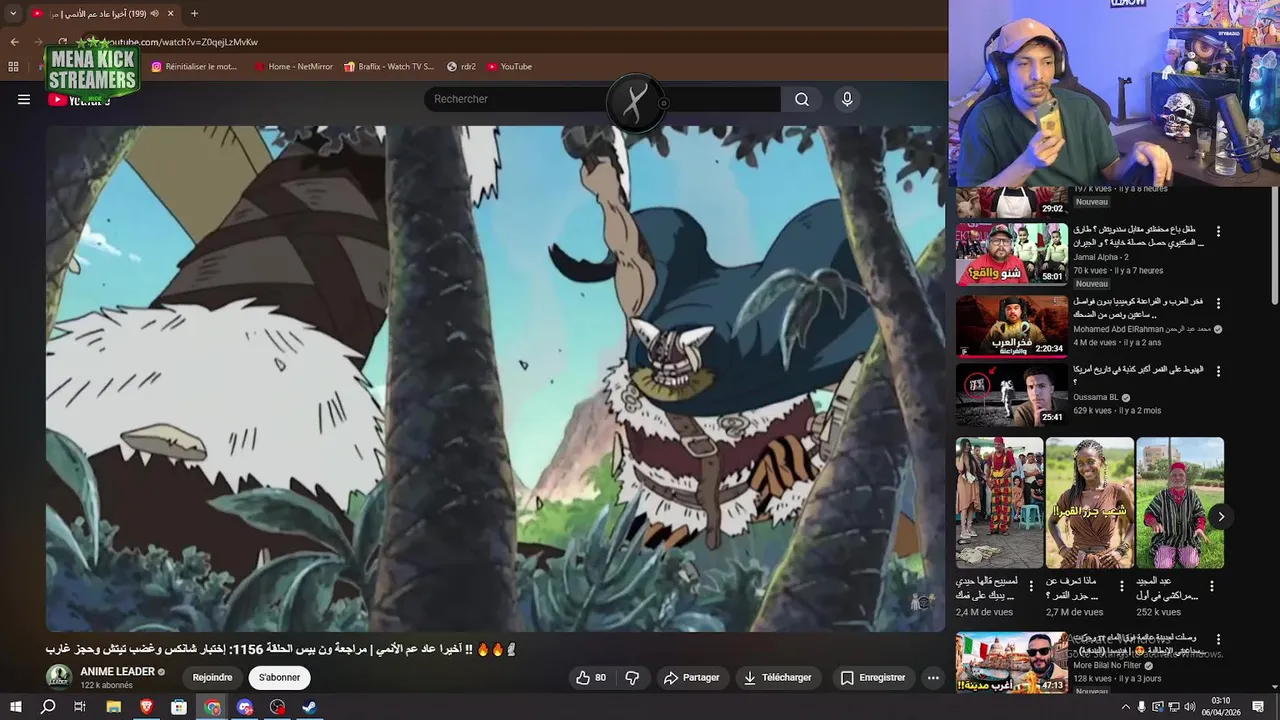Open options menu for Jamal Alpha video
Viewport: 1280px width, 720px height.
1218,231
